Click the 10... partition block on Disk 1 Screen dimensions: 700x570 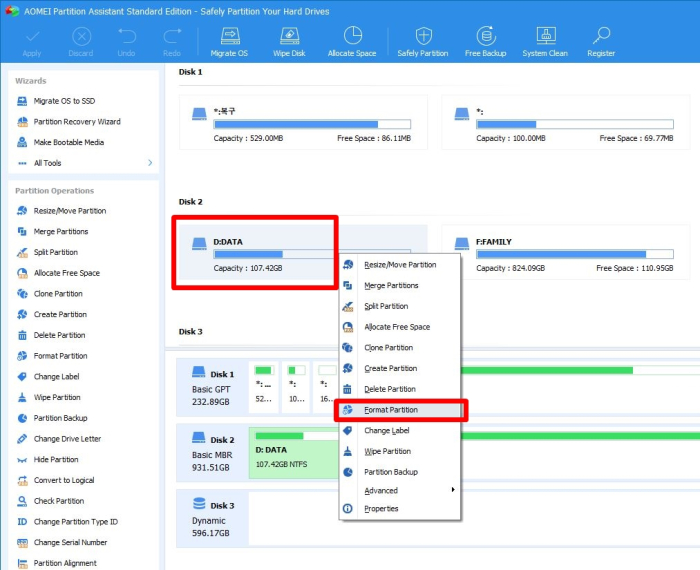[x=296, y=387]
